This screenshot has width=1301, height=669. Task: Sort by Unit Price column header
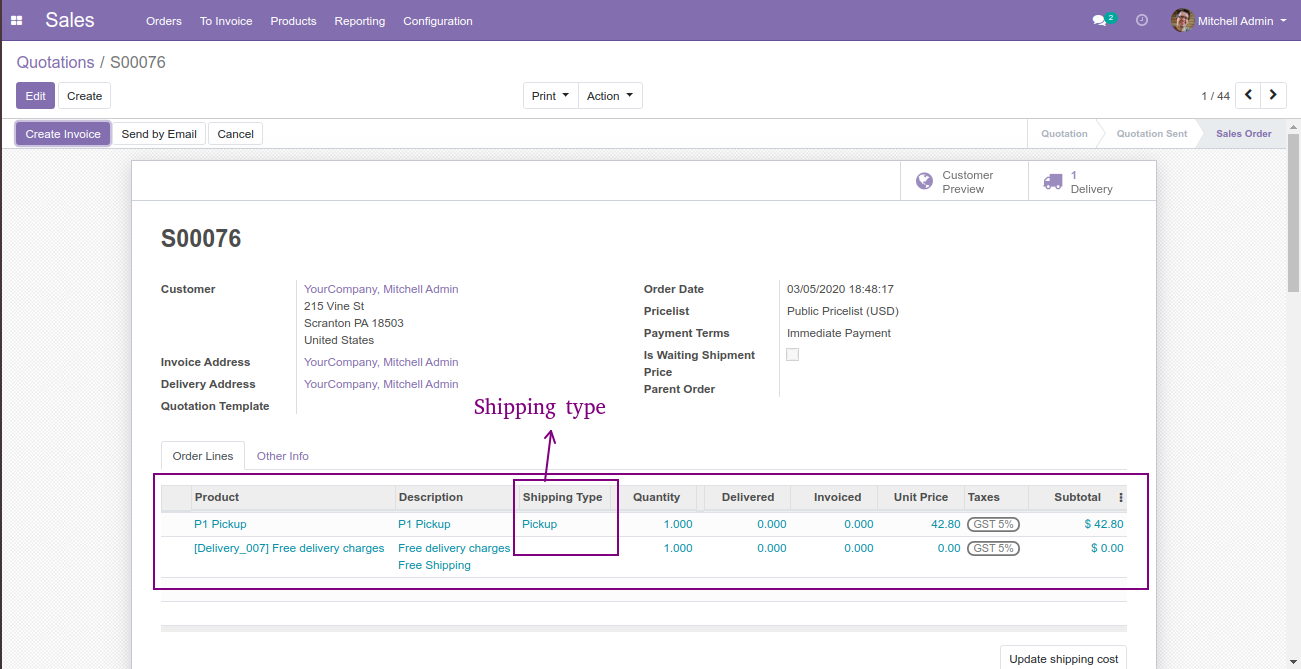[921, 497]
